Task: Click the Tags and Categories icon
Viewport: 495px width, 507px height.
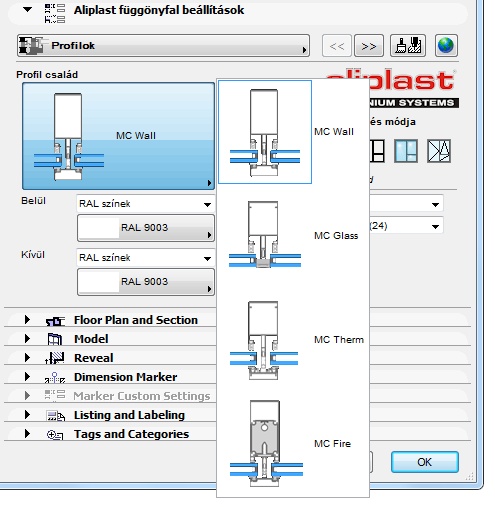Action: coord(55,435)
